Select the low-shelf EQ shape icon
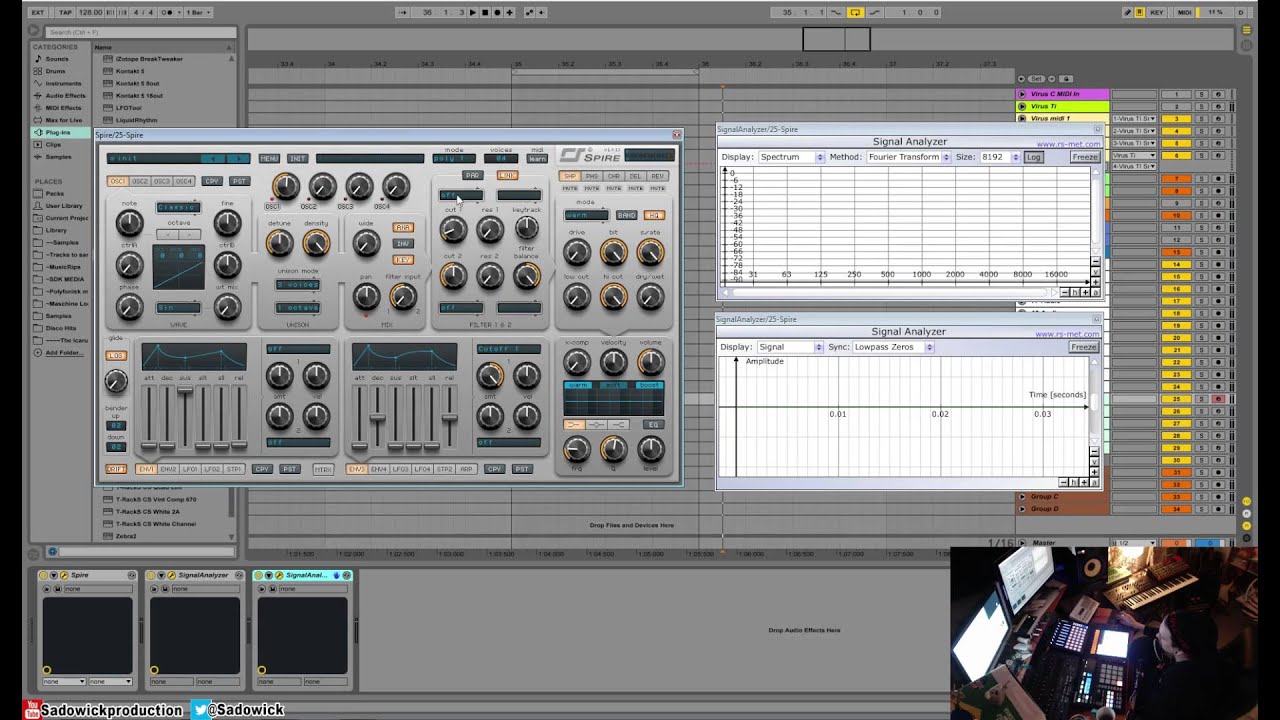This screenshot has width=1280, height=720. pos(574,425)
